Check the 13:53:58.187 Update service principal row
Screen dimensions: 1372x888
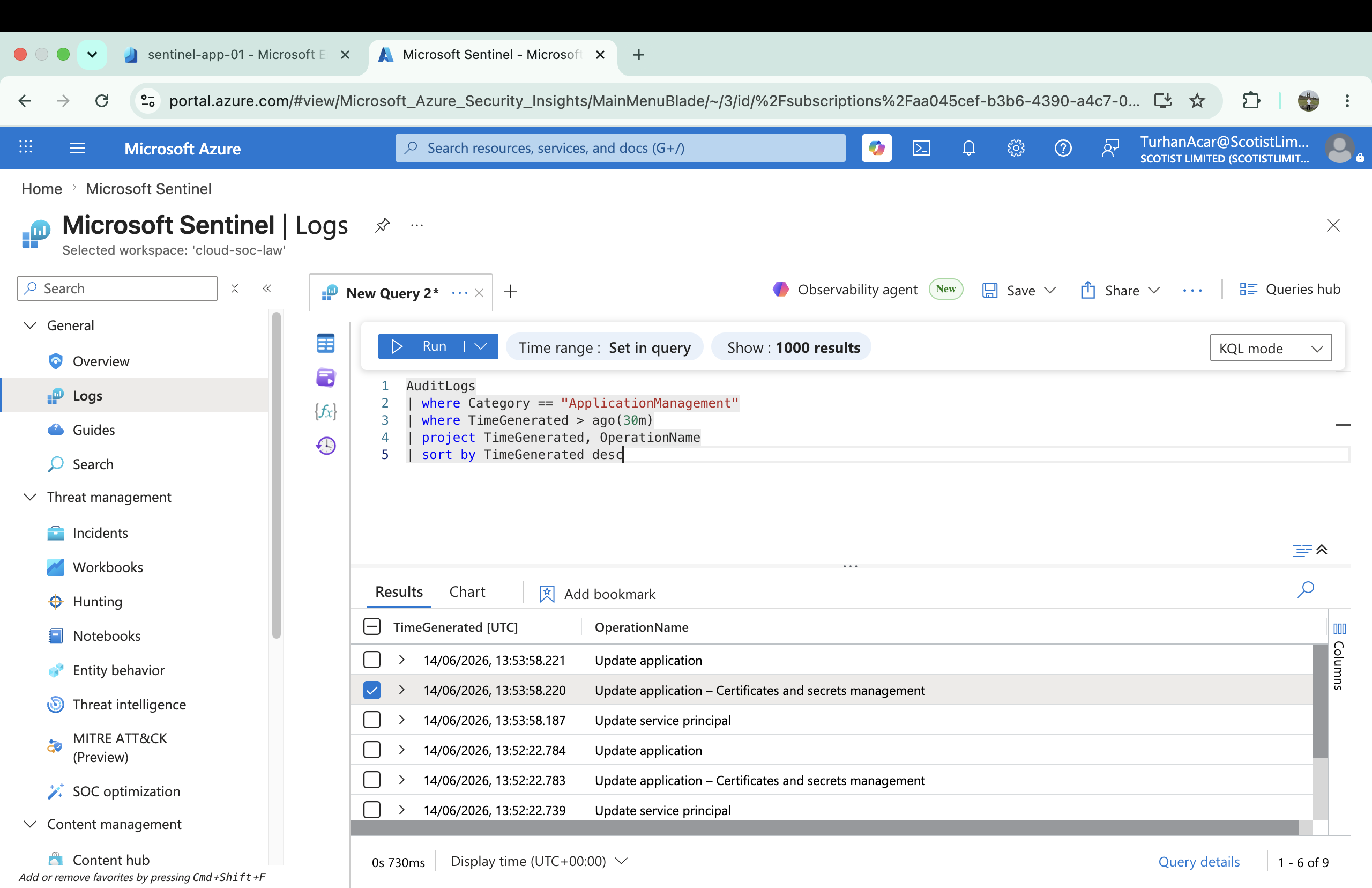click(x=371, y=720)
